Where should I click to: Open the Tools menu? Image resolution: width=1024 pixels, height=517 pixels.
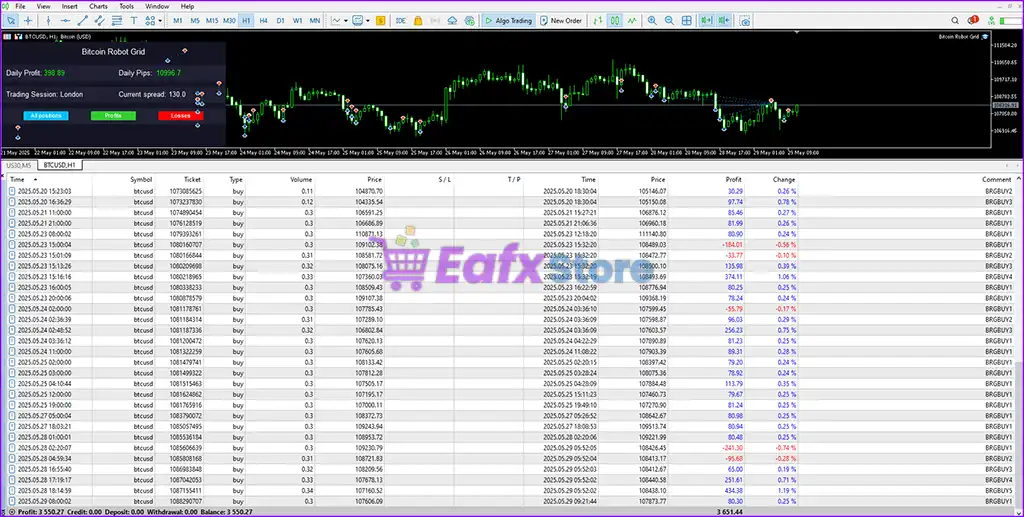click(127, 6)
